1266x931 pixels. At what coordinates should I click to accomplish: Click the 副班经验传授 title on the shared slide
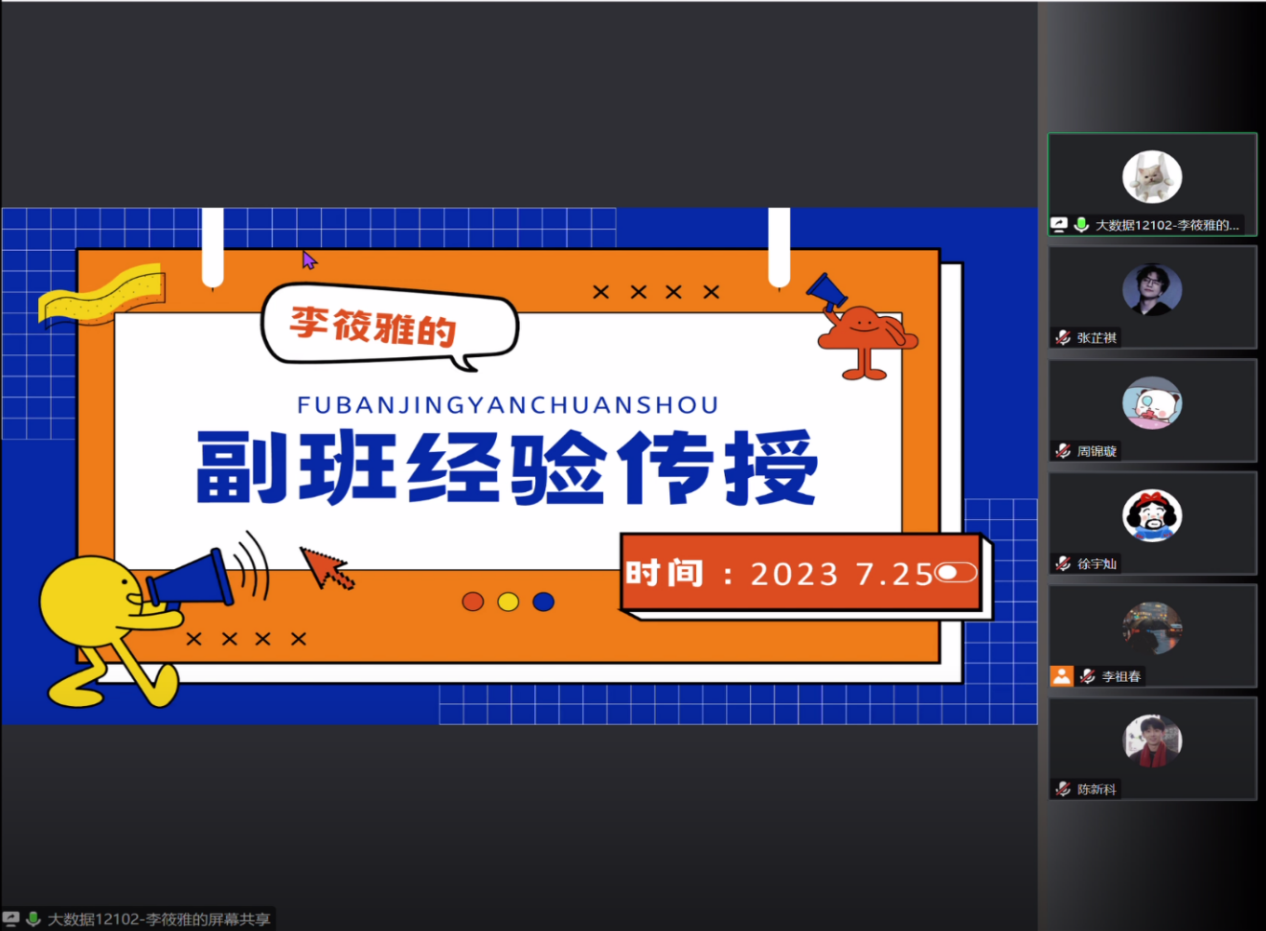507,468
